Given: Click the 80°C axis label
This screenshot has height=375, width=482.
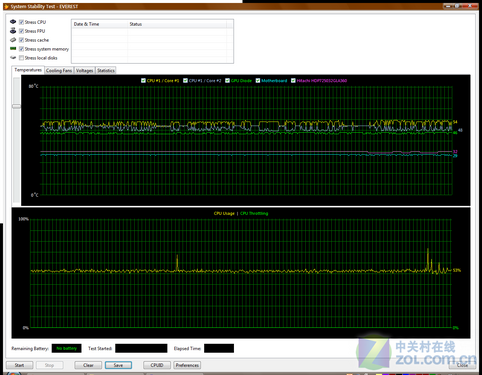Looking at the screenshot, I should pyautogui.click(x=34, y=86).
